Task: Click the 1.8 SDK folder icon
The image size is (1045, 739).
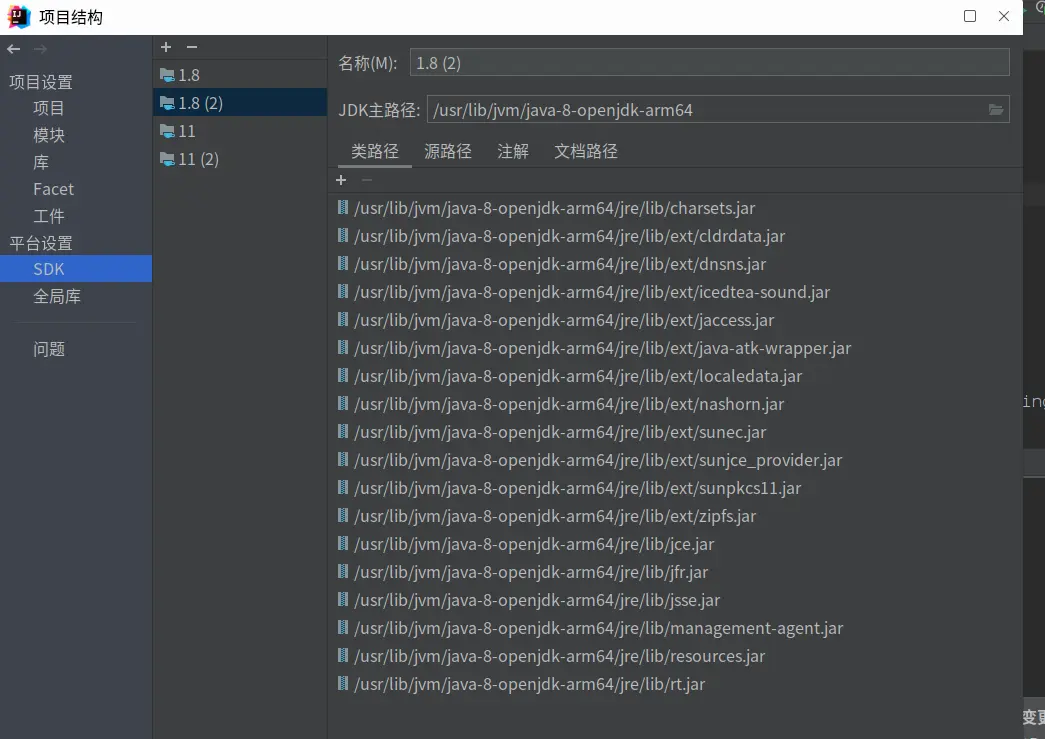Action: [167, 75]
